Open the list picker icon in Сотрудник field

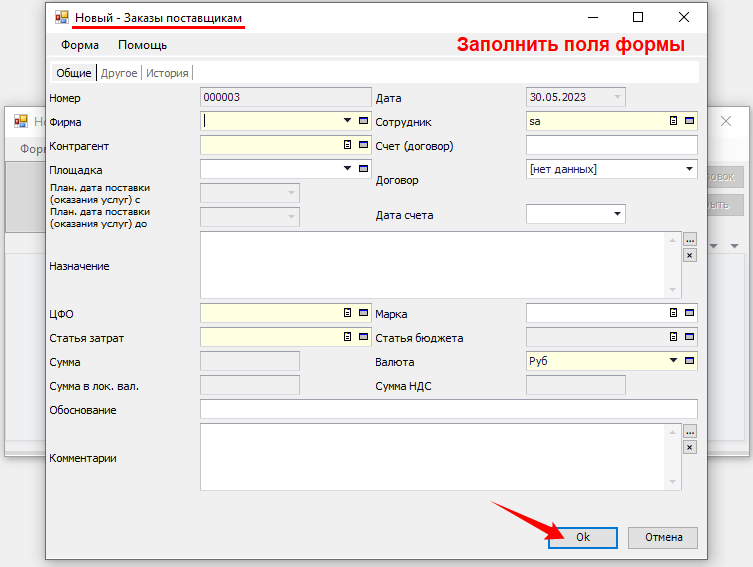(x=674, y=121)
